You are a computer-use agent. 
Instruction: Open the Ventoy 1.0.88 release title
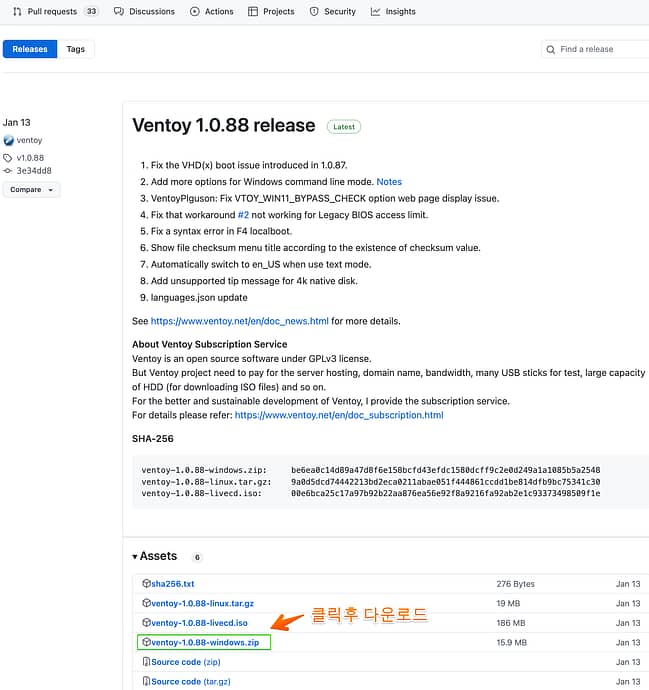(x=224, y=125)
